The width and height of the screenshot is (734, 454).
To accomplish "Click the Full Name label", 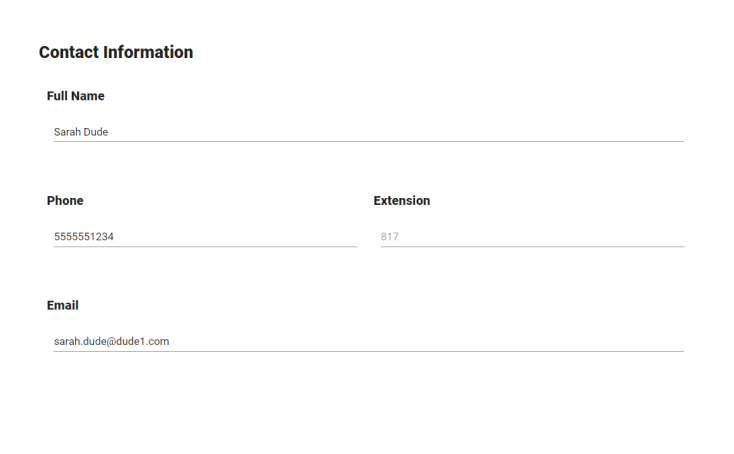I will [75, 96].
